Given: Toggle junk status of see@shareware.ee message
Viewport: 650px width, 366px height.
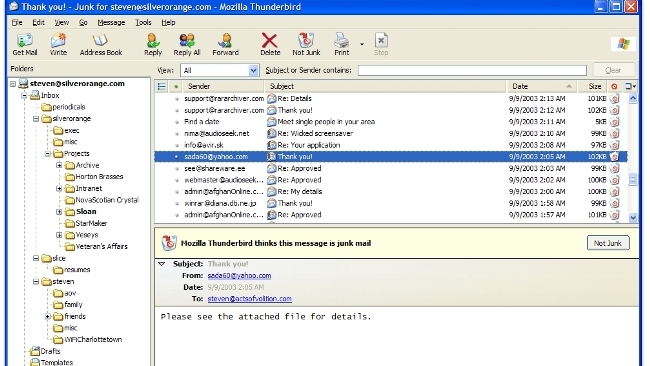Looking at the screenshot, I should pos(614,168).
